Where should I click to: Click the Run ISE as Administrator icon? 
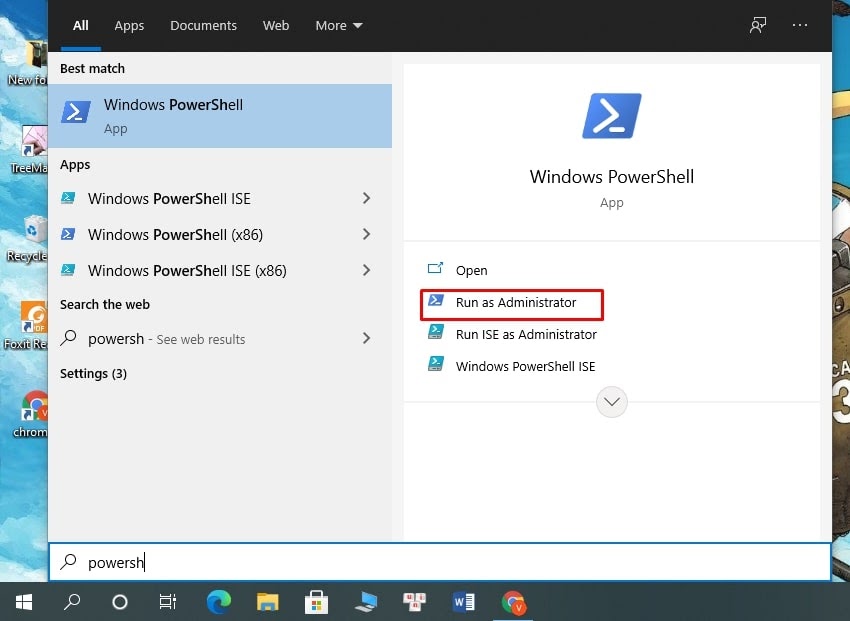pyautogui.click(x=436, y=332)
